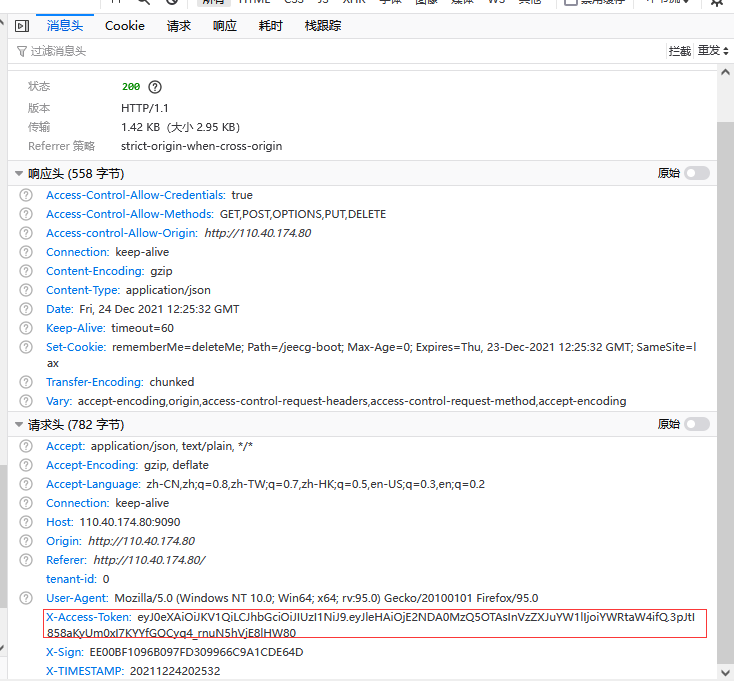Open help for Date header
Image resolution: width=734 pixels, height=681 pixels.
[x=26, y=309]
